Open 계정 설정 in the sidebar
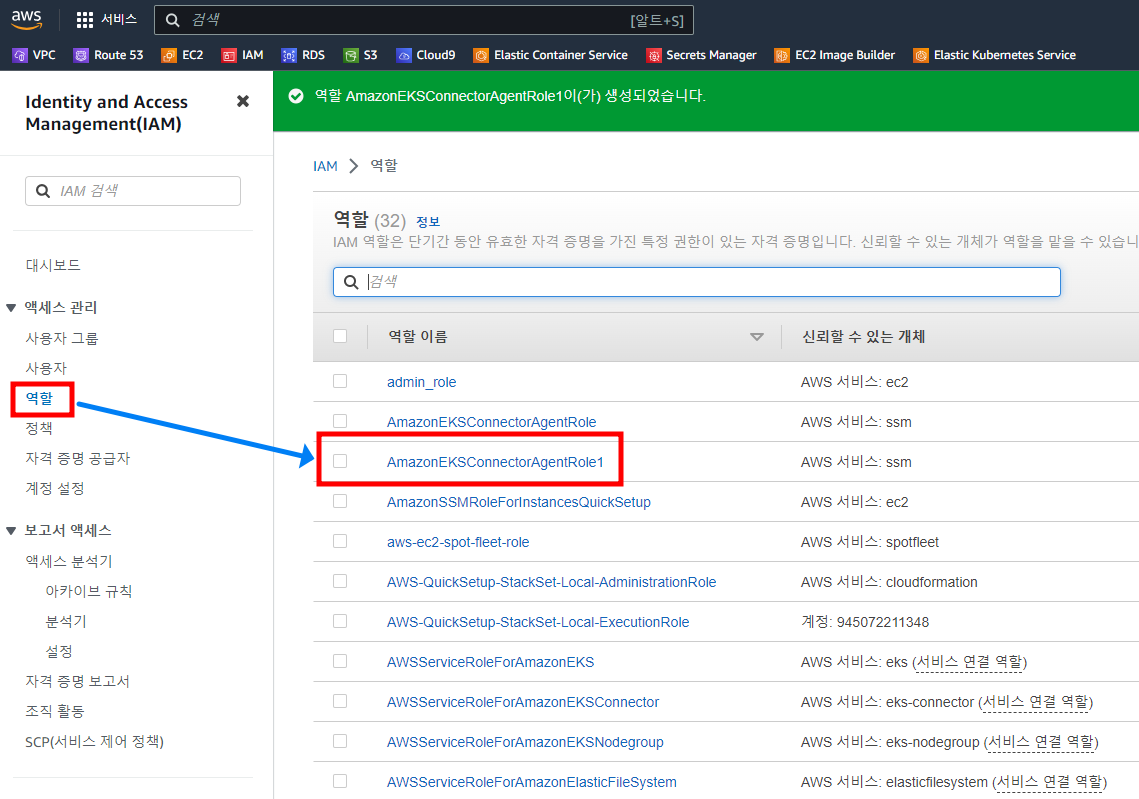 pyautogui.click(x=55, y=488)
